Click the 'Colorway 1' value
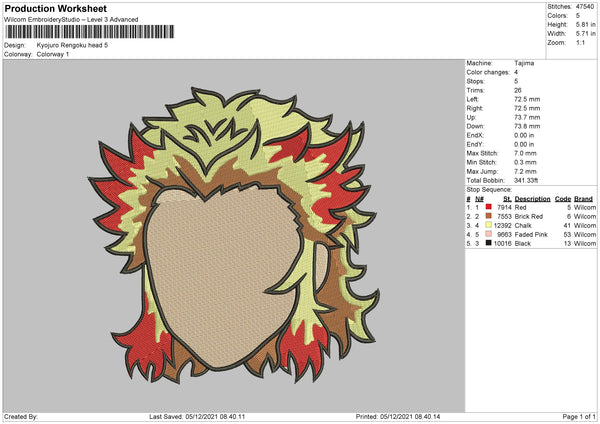This screenshot has height=424, width=600. pyautogui.click(x=53, y=54)
